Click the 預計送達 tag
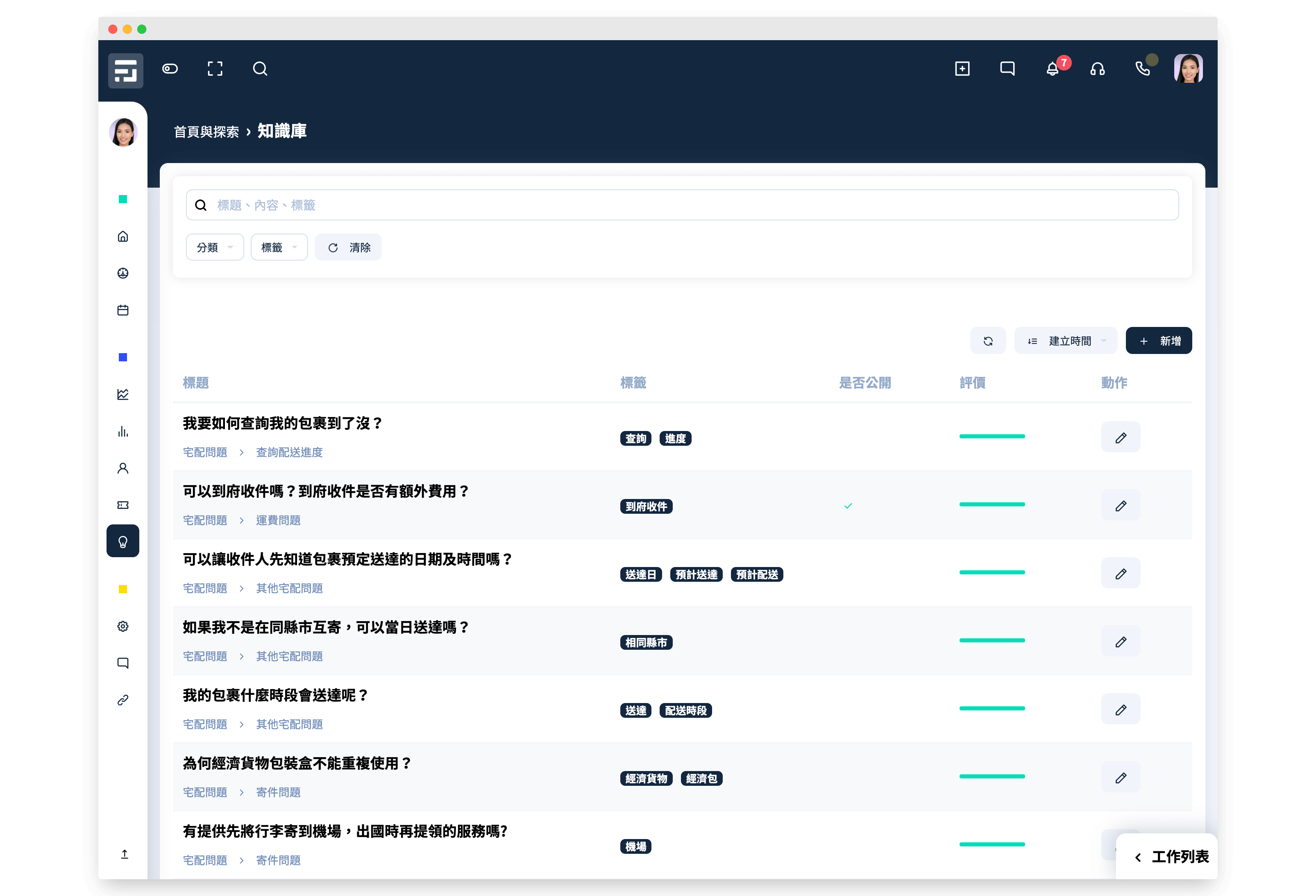This screenshot has width=1316, height=896. tap(696, 574)
